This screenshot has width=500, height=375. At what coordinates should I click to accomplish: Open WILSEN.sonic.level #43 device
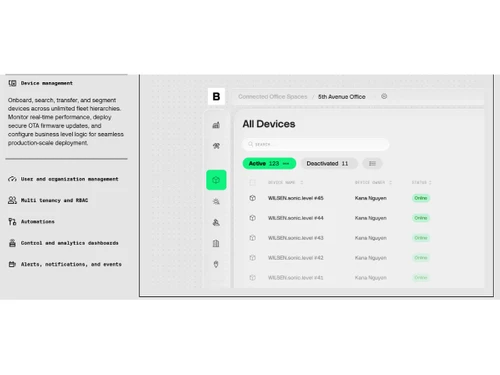click(296, 238)
